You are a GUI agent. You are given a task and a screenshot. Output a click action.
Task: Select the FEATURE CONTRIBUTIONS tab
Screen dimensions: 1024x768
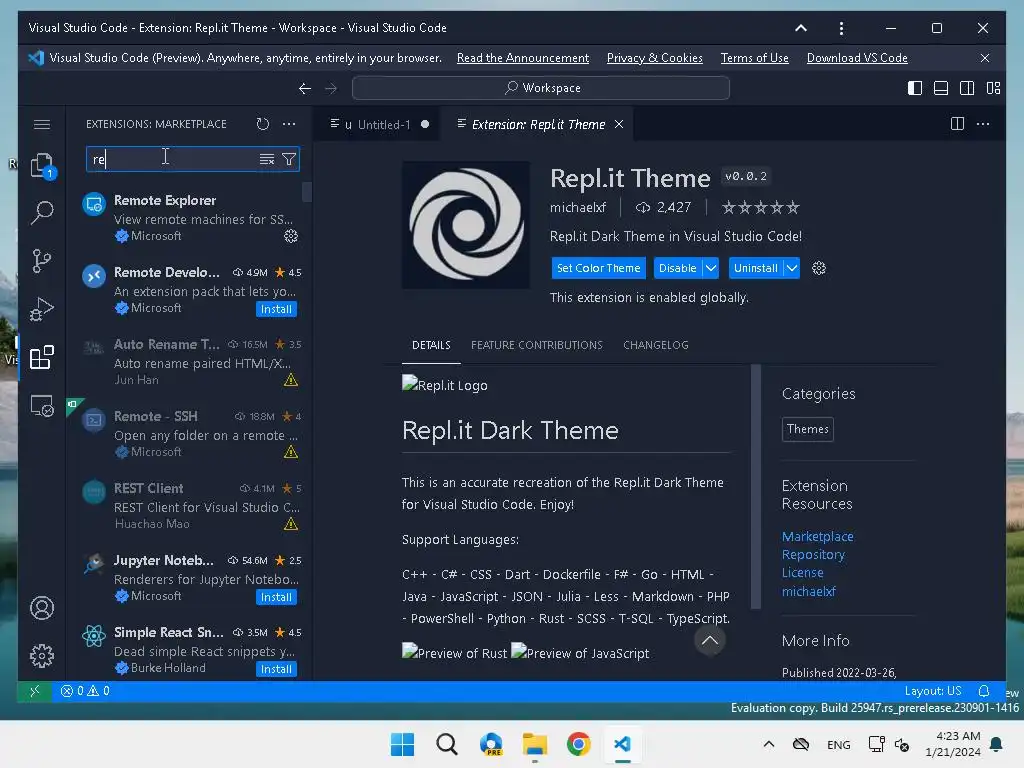click(x=537, y=345)
